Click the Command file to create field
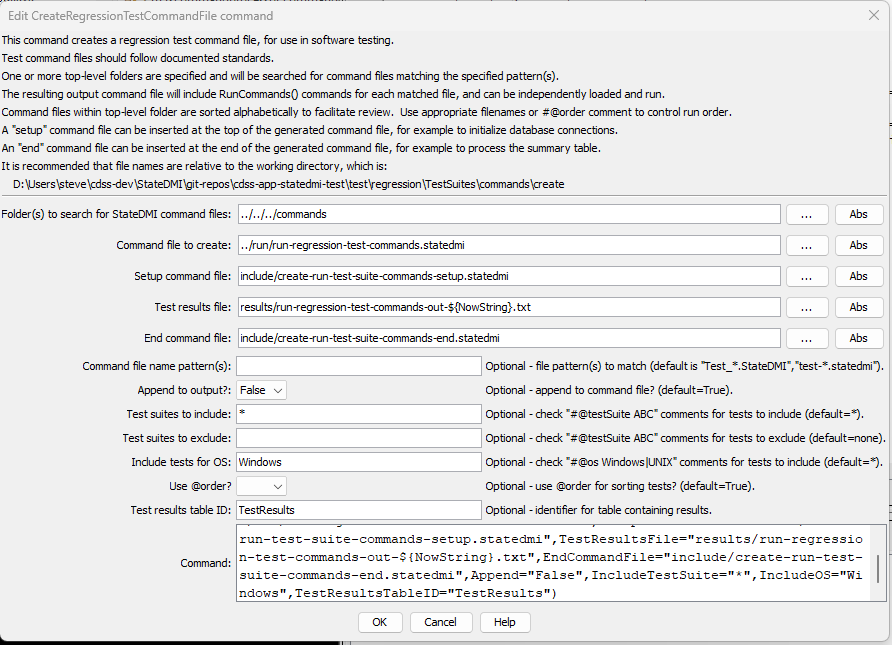Image resolution: width=892 pixels, height=645 pixels. click(x=509, y=245)
